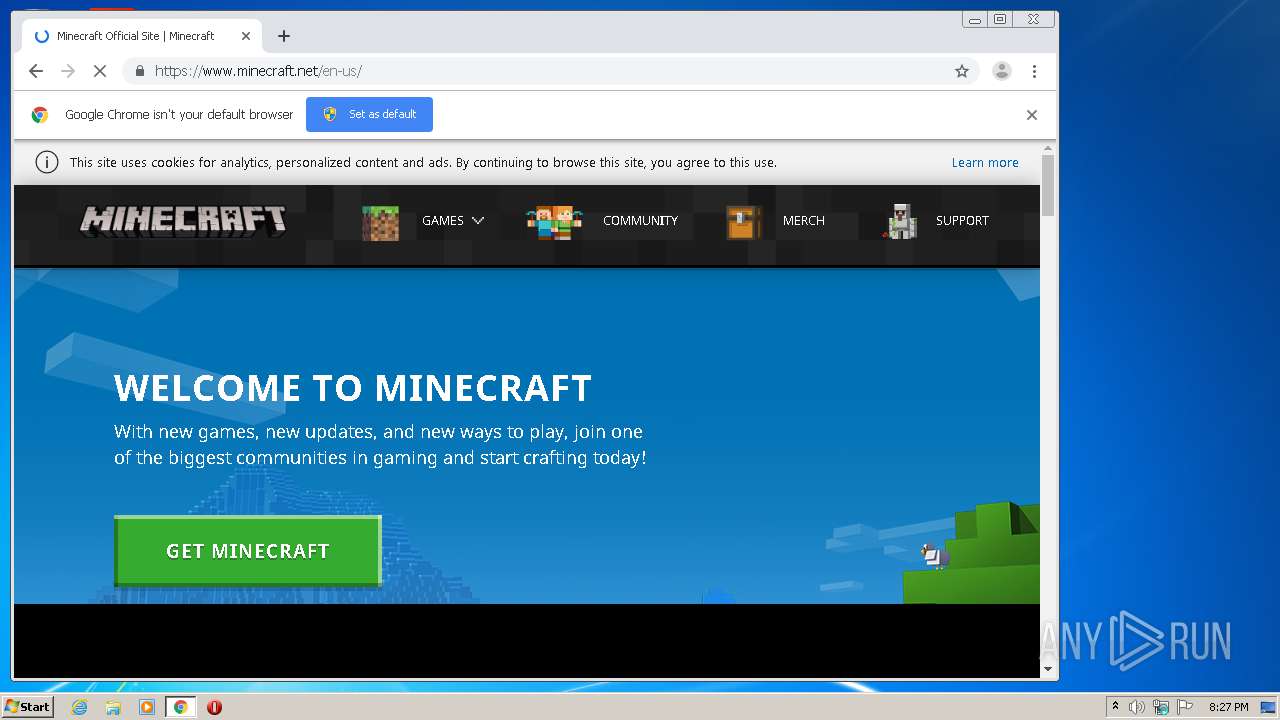Open the Chrome three-dot menu
1280x720 pixels.
1034,71
